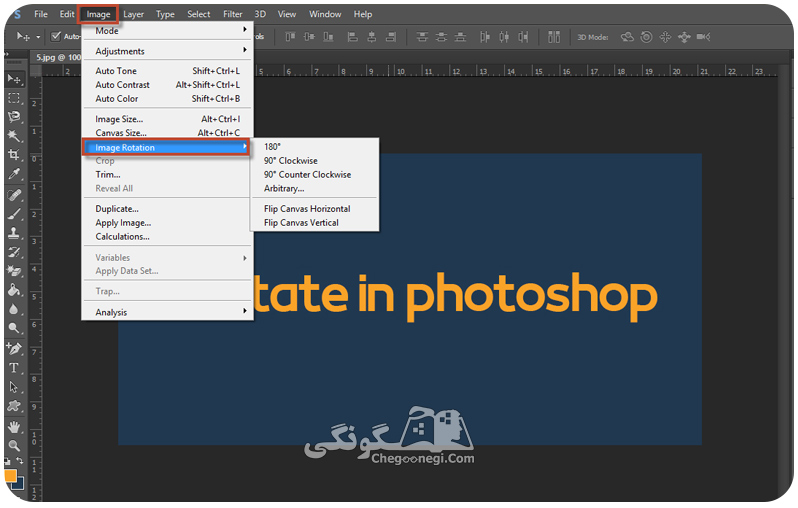
Task: Choose 90° Clockwise rotation
Action: coord(291,160)
